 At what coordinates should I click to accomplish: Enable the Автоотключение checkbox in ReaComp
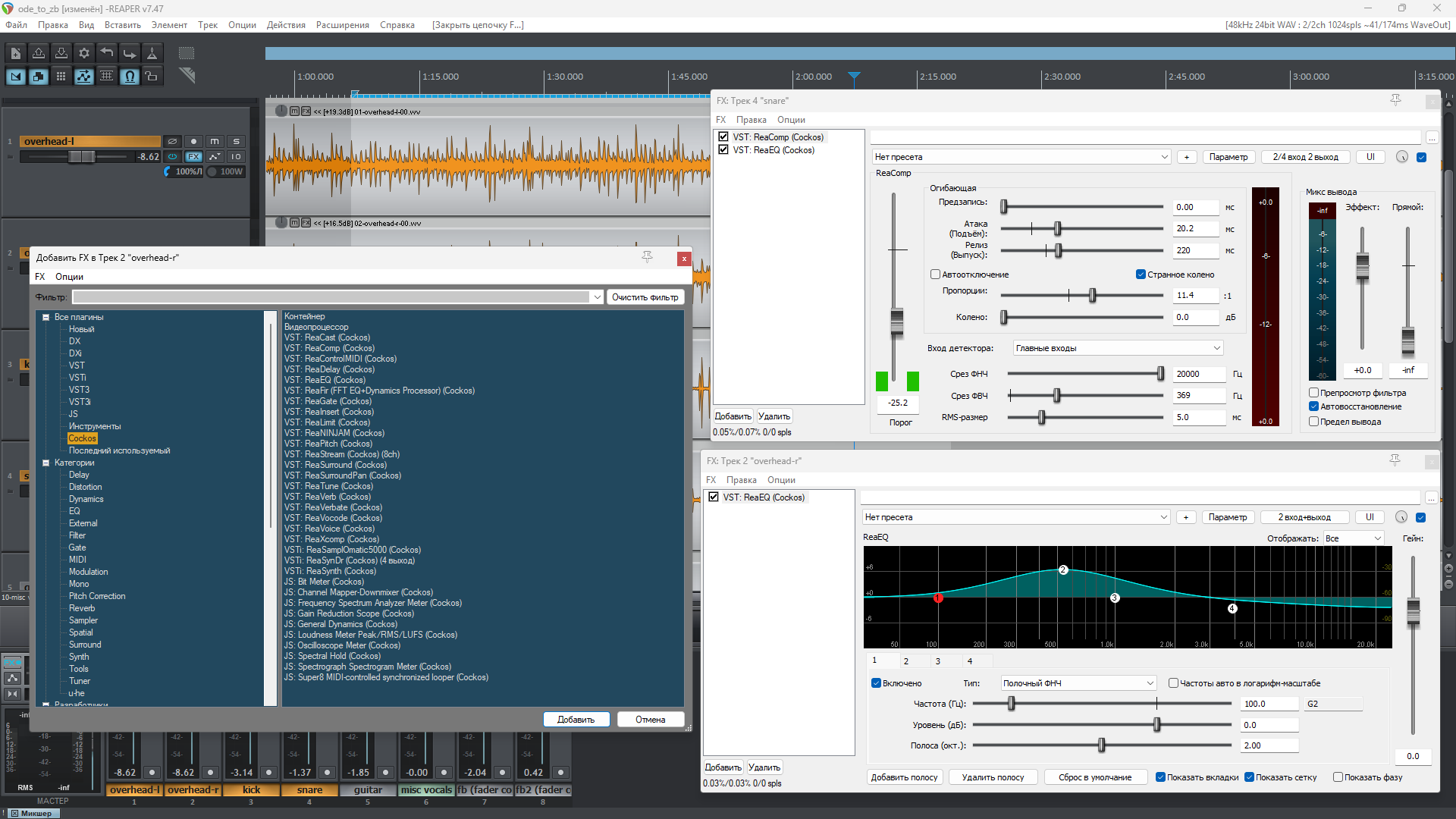coord(935,275)
